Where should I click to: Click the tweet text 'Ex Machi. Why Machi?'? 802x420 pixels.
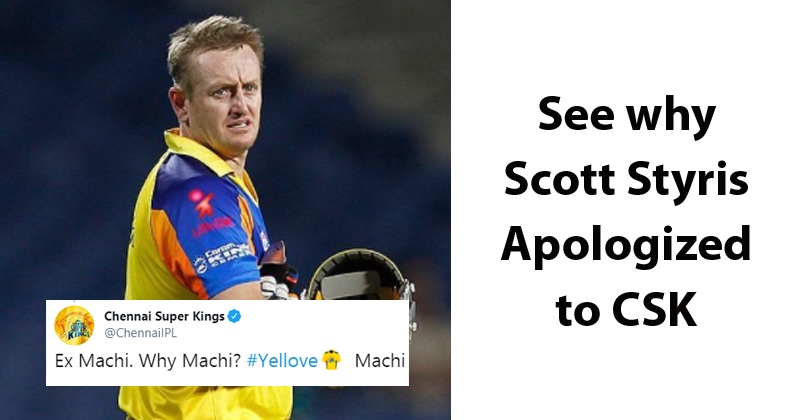147,361
